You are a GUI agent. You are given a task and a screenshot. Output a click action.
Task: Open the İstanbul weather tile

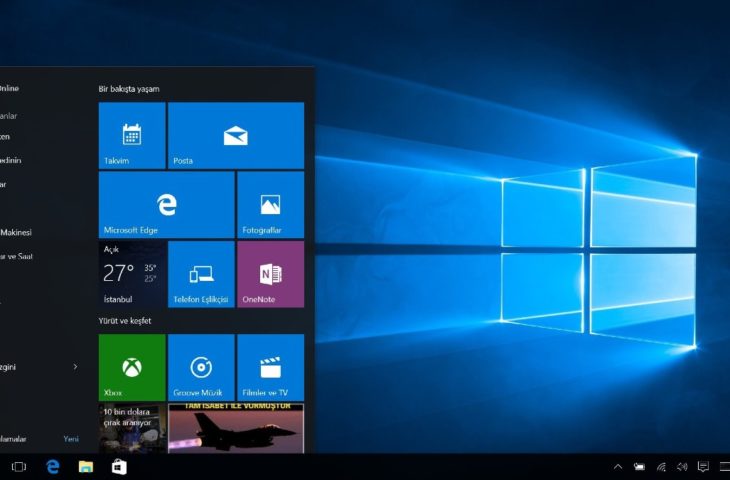tap(132, 274)
